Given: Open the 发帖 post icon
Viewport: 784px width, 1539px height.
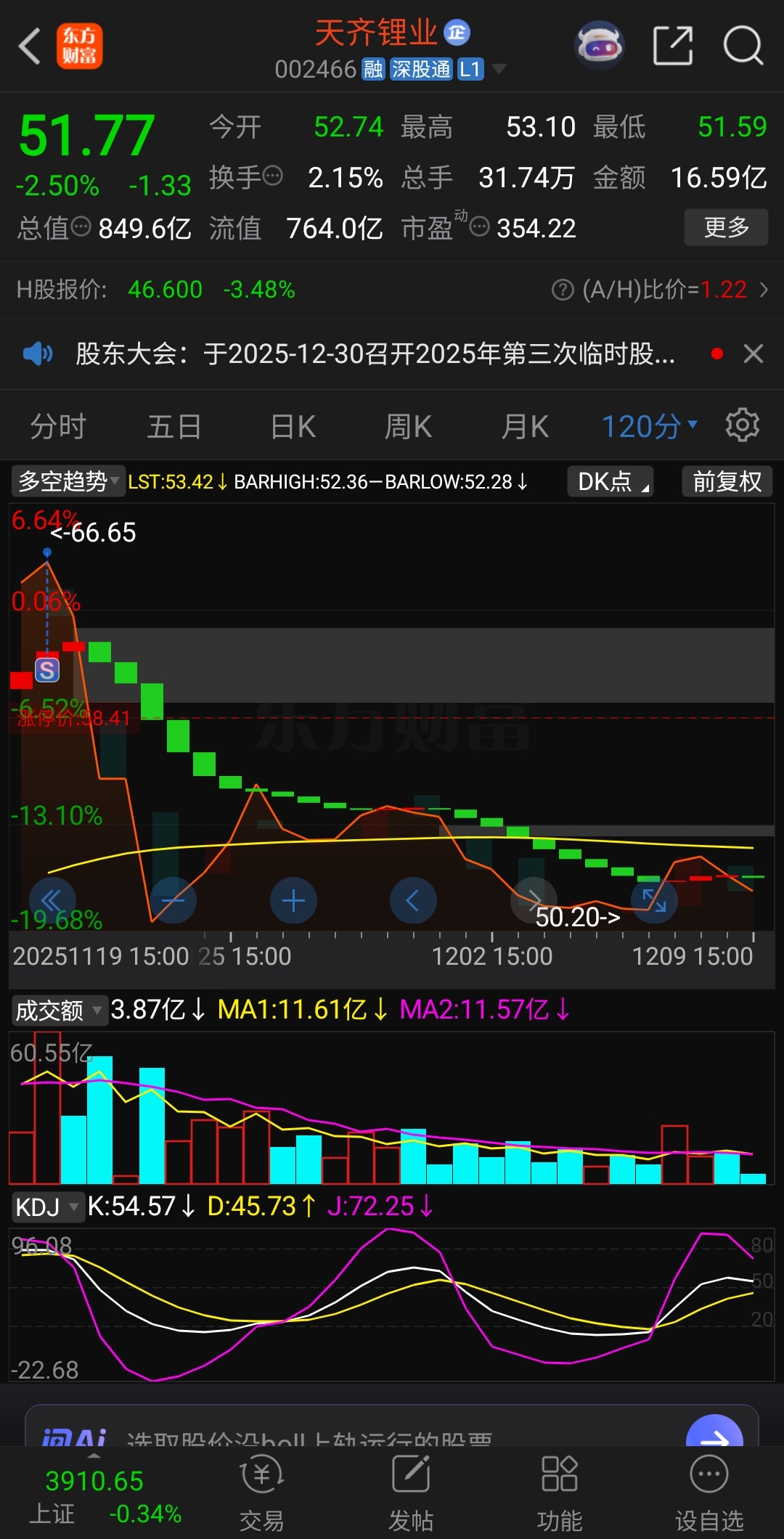Looking at the screenshot, I should pos(411,1494).
